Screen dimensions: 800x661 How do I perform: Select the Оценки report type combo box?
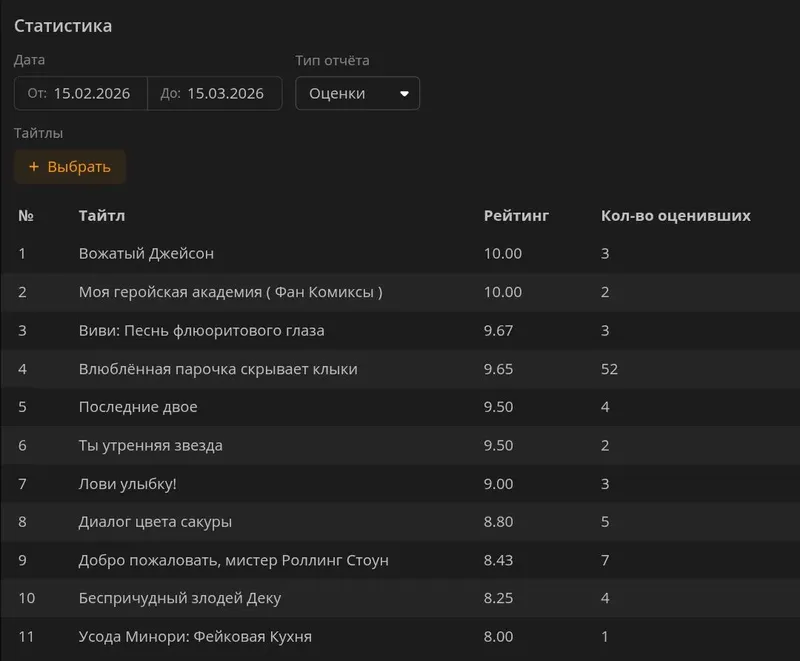click(x=357, y=94)
